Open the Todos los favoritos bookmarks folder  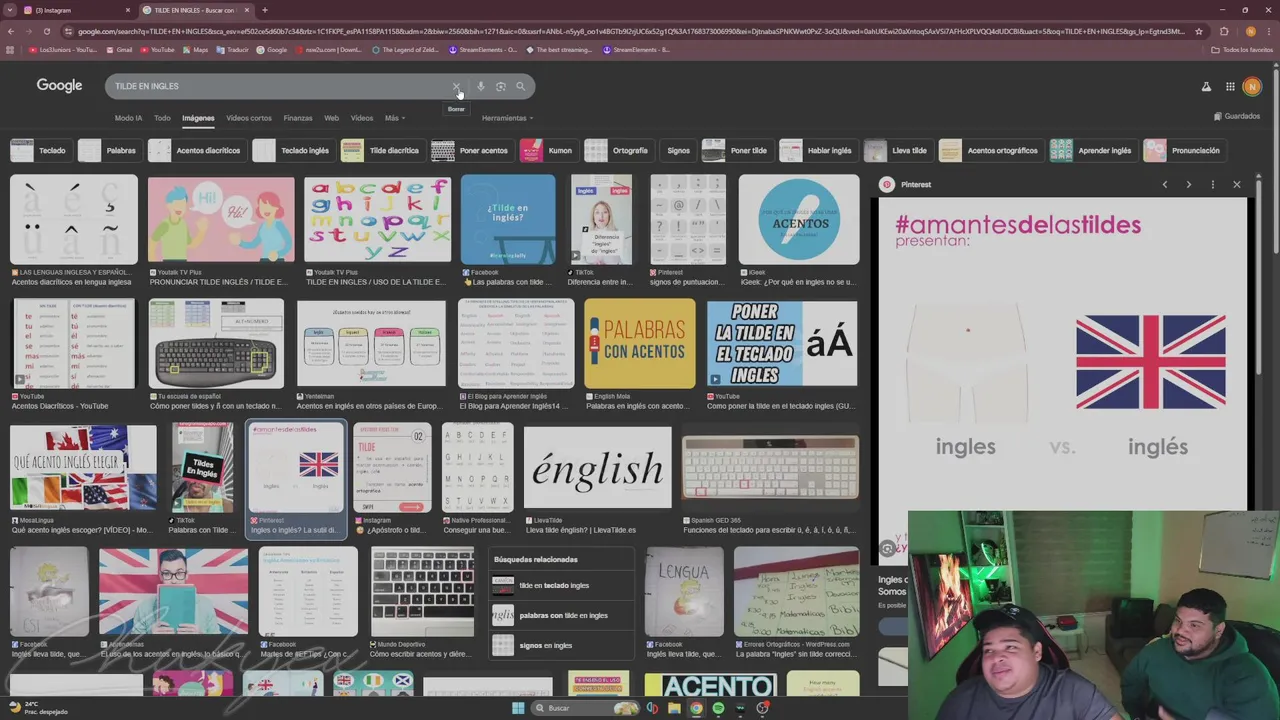pyautogui.click(x=1241, y=49)
